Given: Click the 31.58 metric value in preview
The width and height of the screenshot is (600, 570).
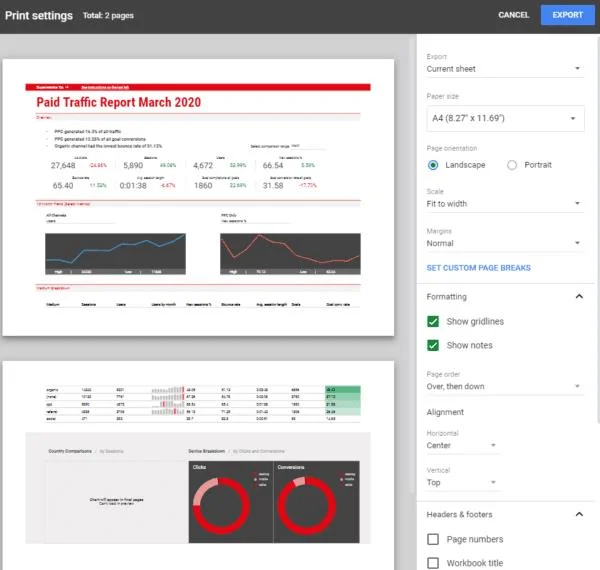Looking at the screenshot, I should pyautogui.click(x=273, y=186).
